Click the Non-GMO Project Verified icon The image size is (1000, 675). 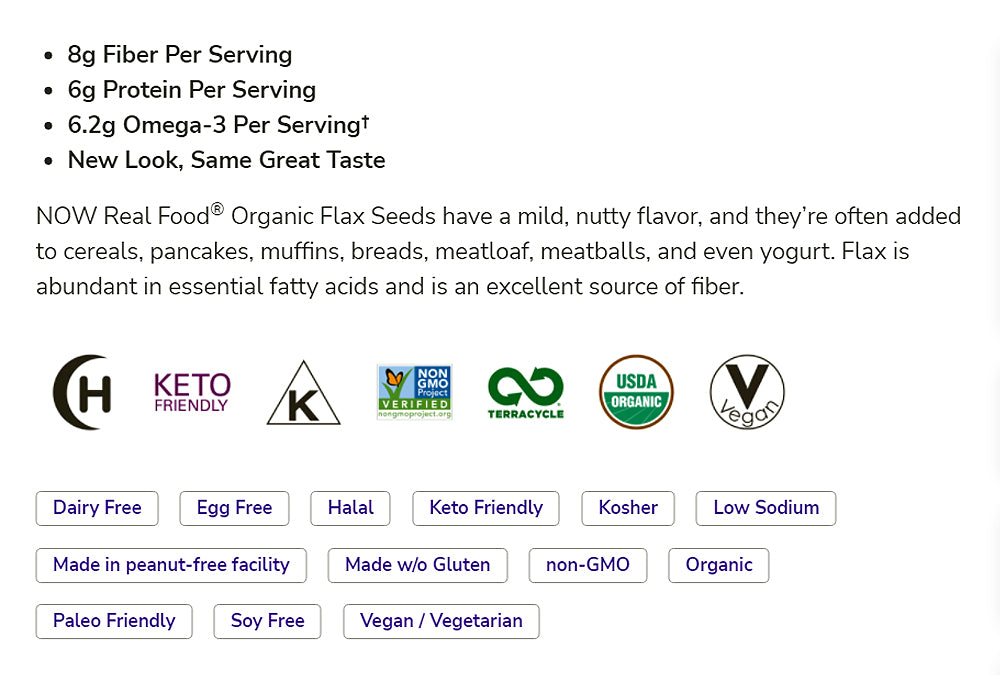(x=415, y=392)
